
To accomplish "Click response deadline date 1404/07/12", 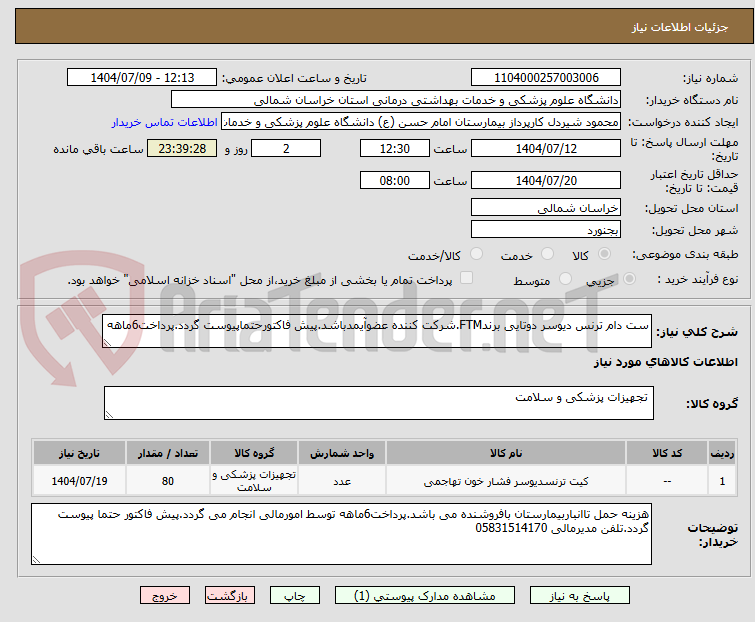I will pos(546,148).
